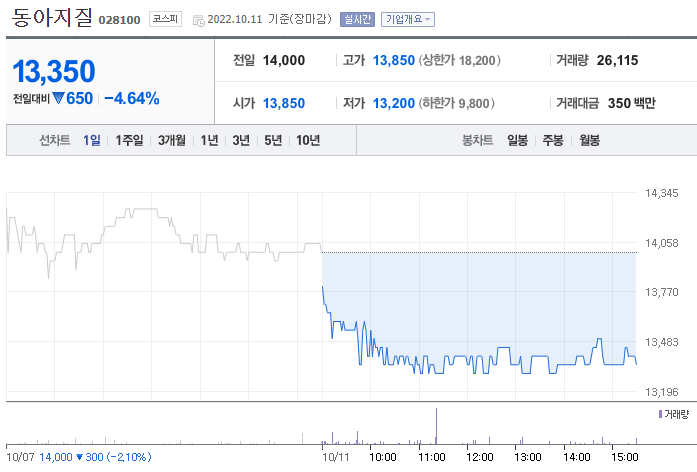
Task: Click the percent change -4.64%
Action: point(132,98)
